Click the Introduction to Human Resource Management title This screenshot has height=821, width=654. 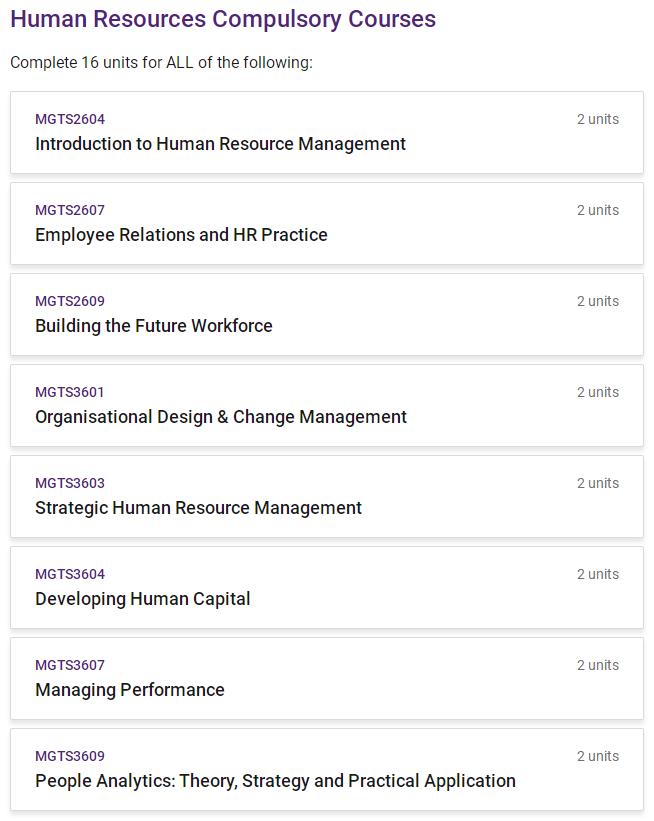click(220, 144)
